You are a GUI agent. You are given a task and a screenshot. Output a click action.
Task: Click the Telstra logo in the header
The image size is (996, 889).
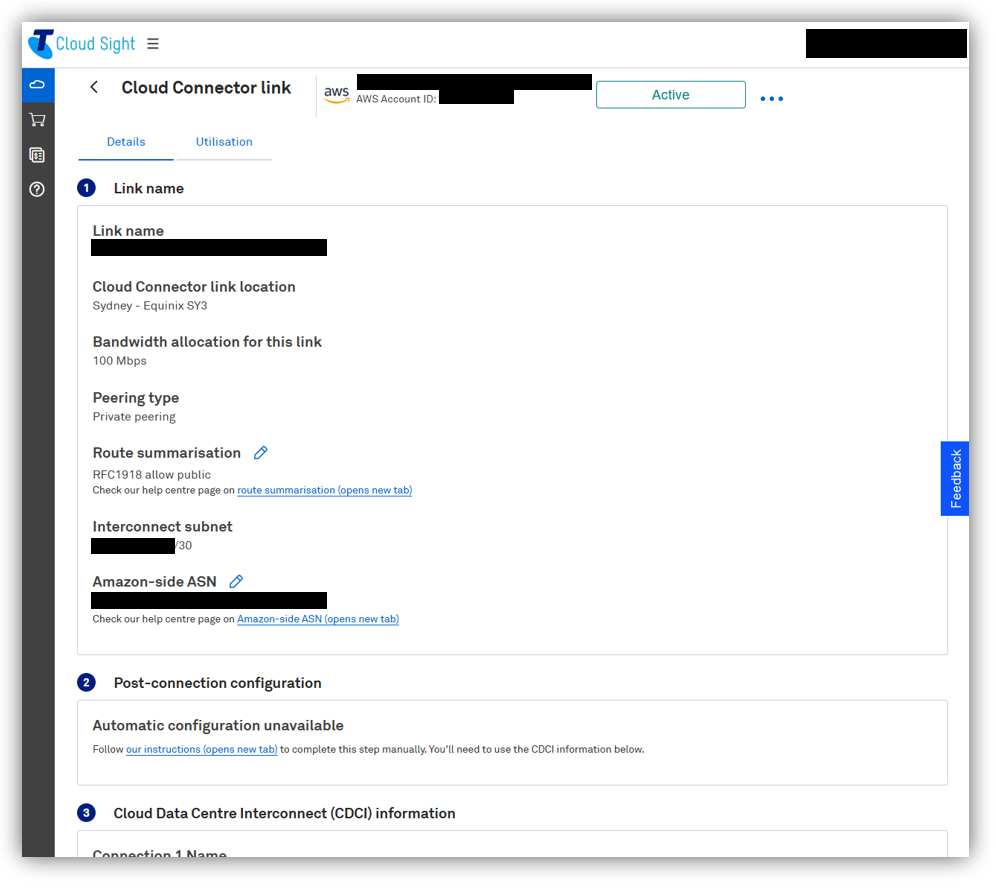pyautogui.click(x=41, y=44)
